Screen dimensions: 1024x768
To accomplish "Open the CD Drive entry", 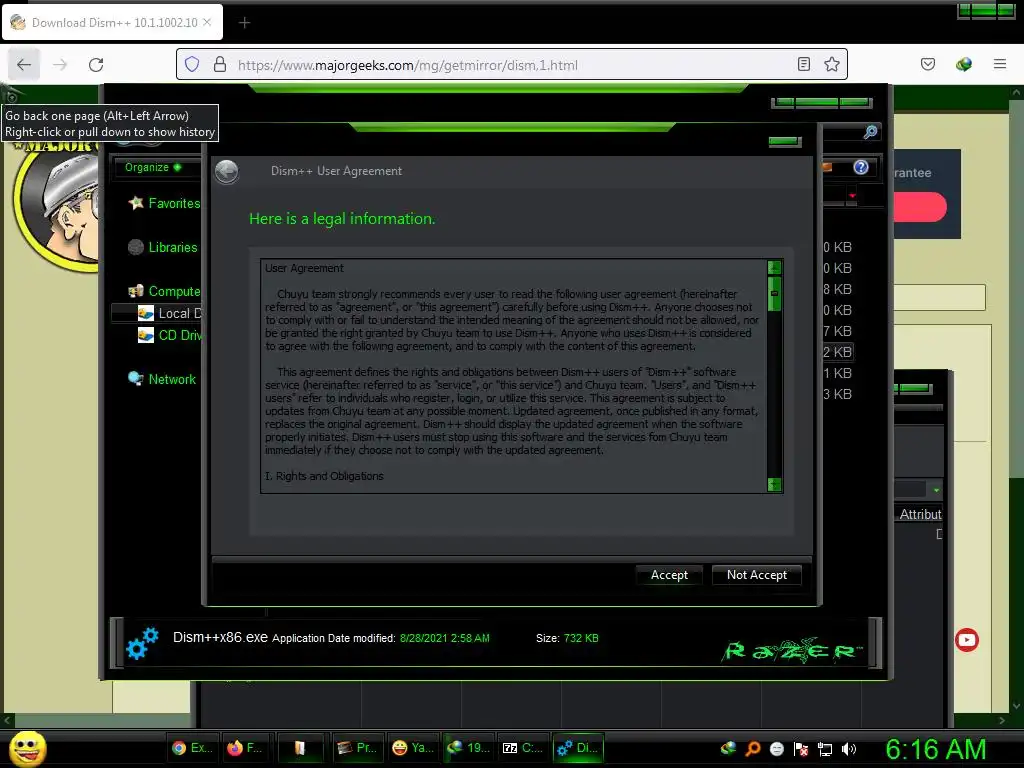I will [x=180, y=335].
